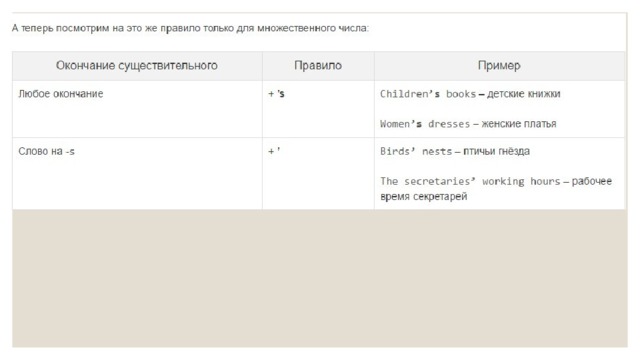Viewport: 640px width, 360px height.
Task: Click the translation 'детские книжки'
Action: 524,94
